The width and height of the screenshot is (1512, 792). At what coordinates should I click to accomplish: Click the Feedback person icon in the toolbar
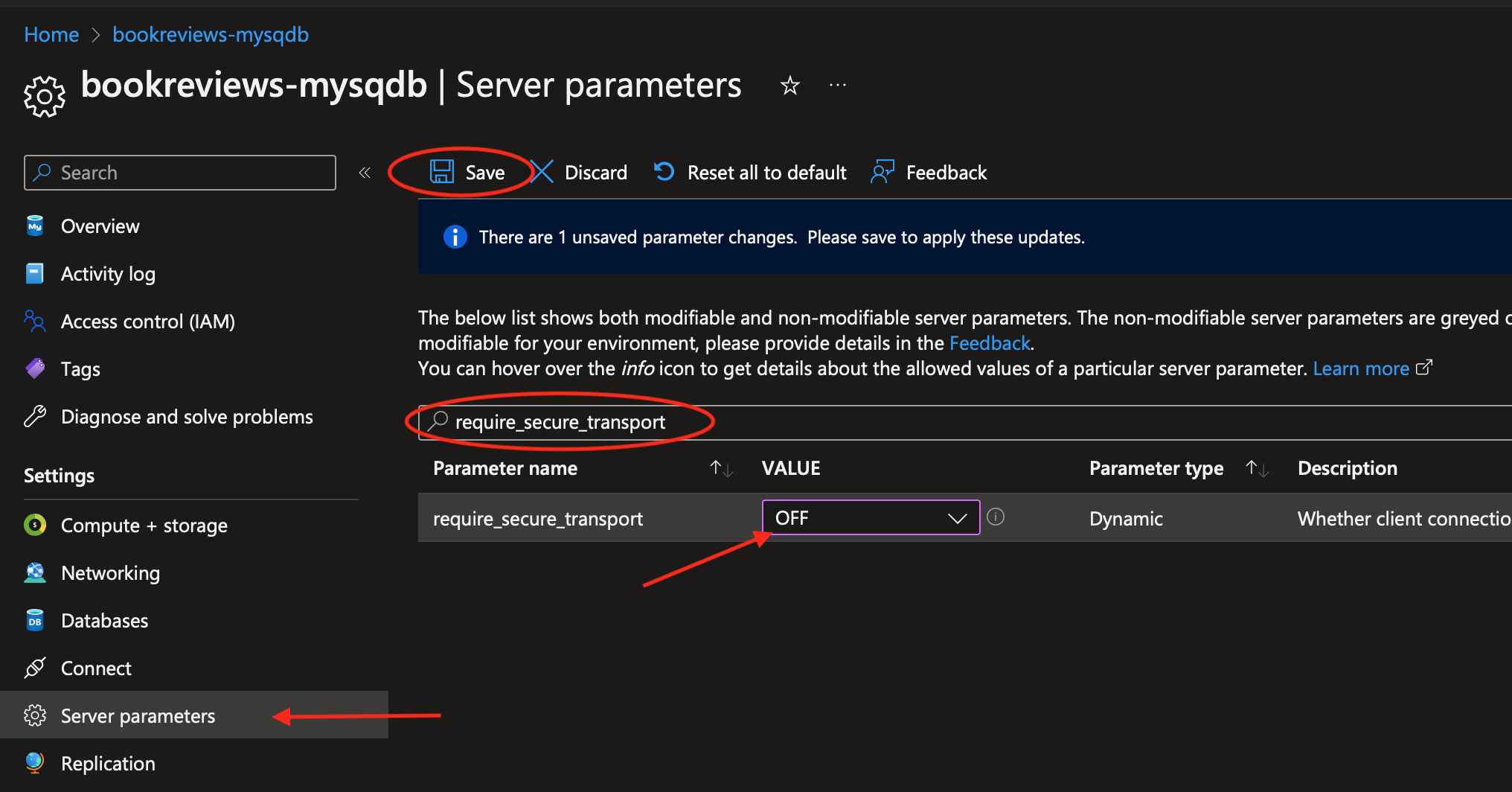click(882, 172)
